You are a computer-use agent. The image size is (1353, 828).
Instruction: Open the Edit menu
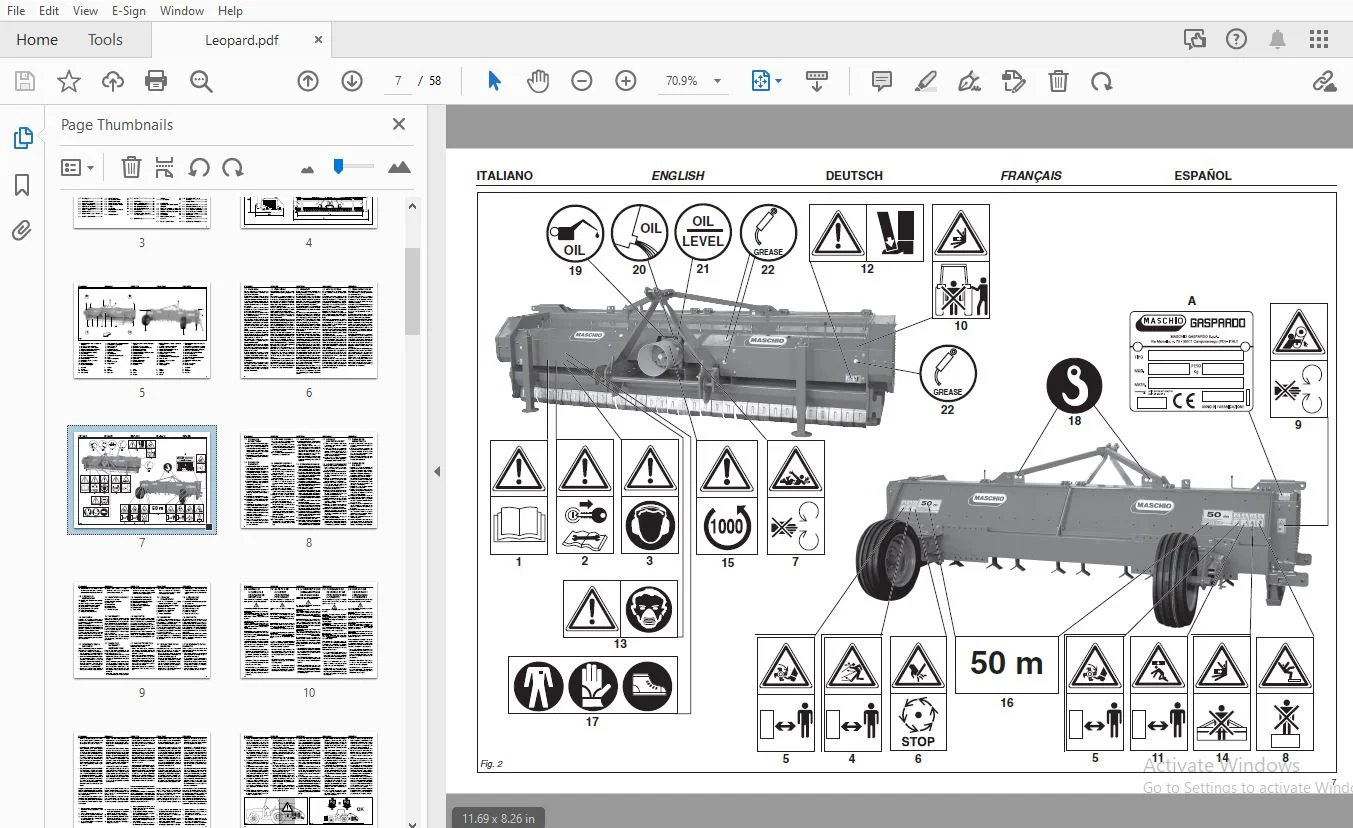(48, 11)
